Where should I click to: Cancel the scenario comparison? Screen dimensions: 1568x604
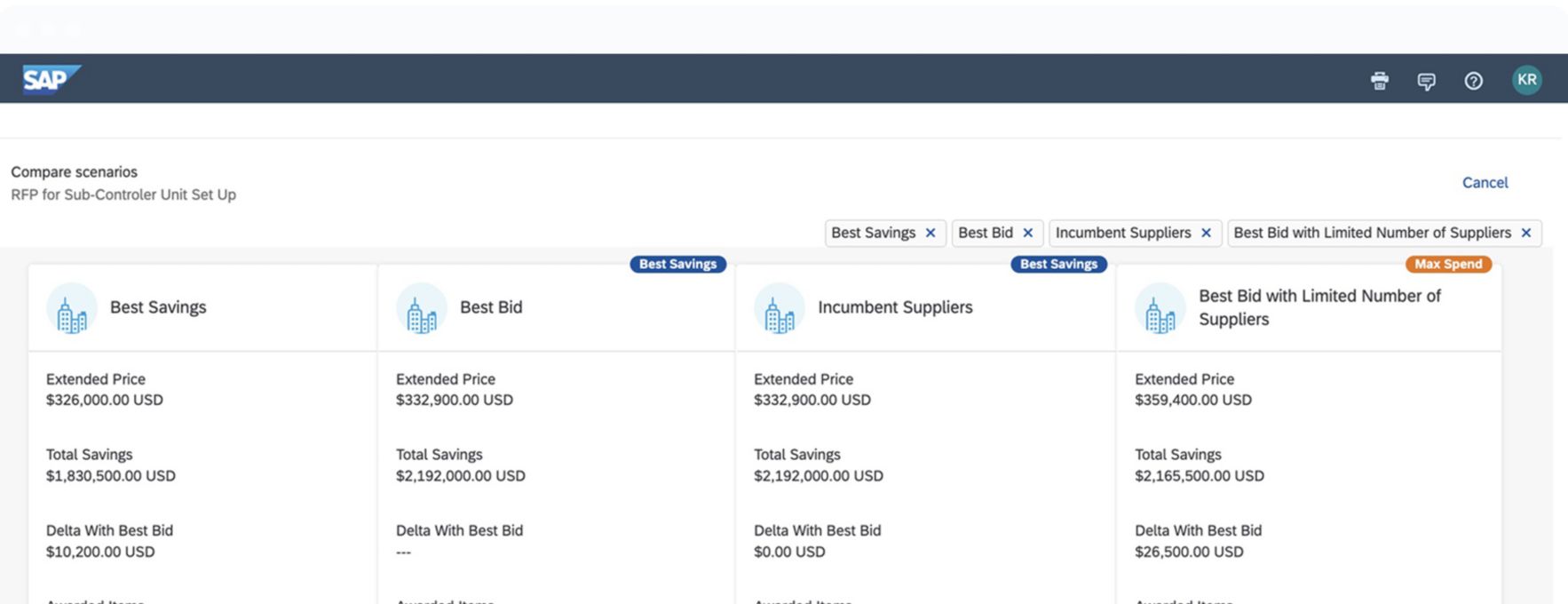coord(1485,182)
